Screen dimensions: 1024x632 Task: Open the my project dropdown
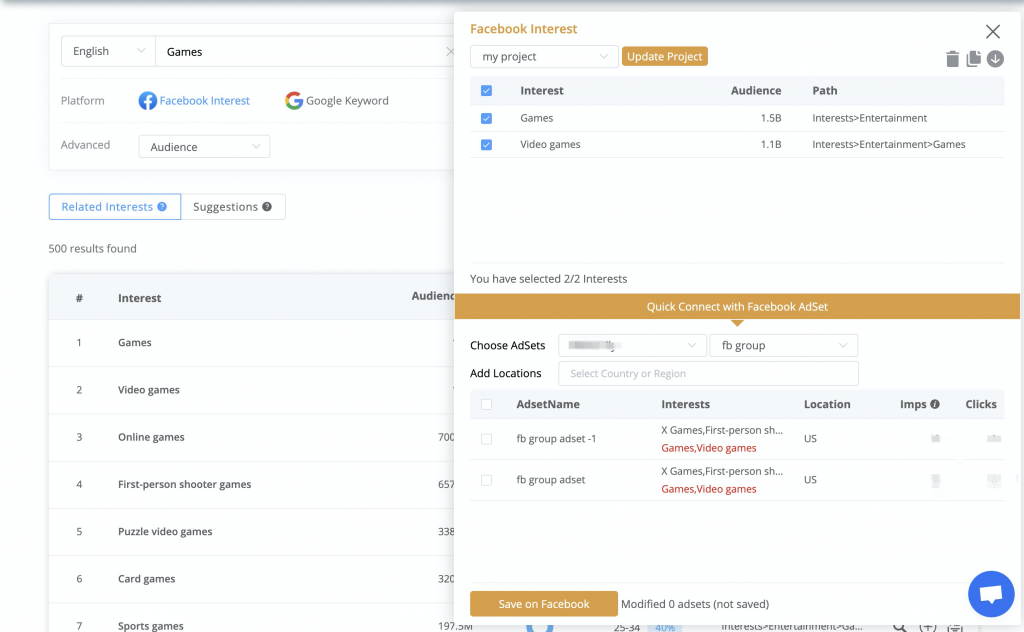click(544, 57)
